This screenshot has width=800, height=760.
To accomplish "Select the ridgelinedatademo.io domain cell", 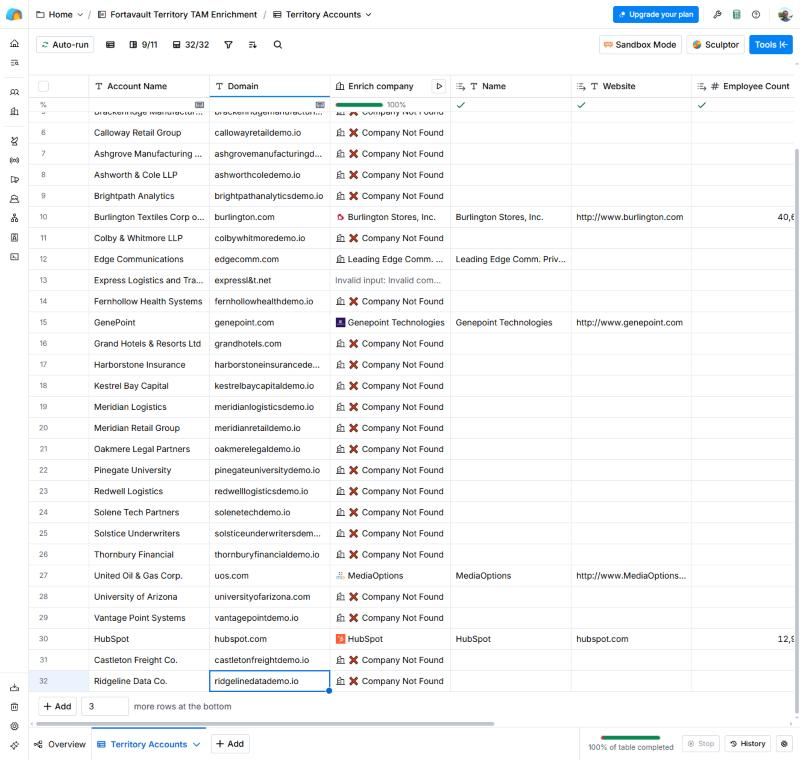I will pos(269,681).
